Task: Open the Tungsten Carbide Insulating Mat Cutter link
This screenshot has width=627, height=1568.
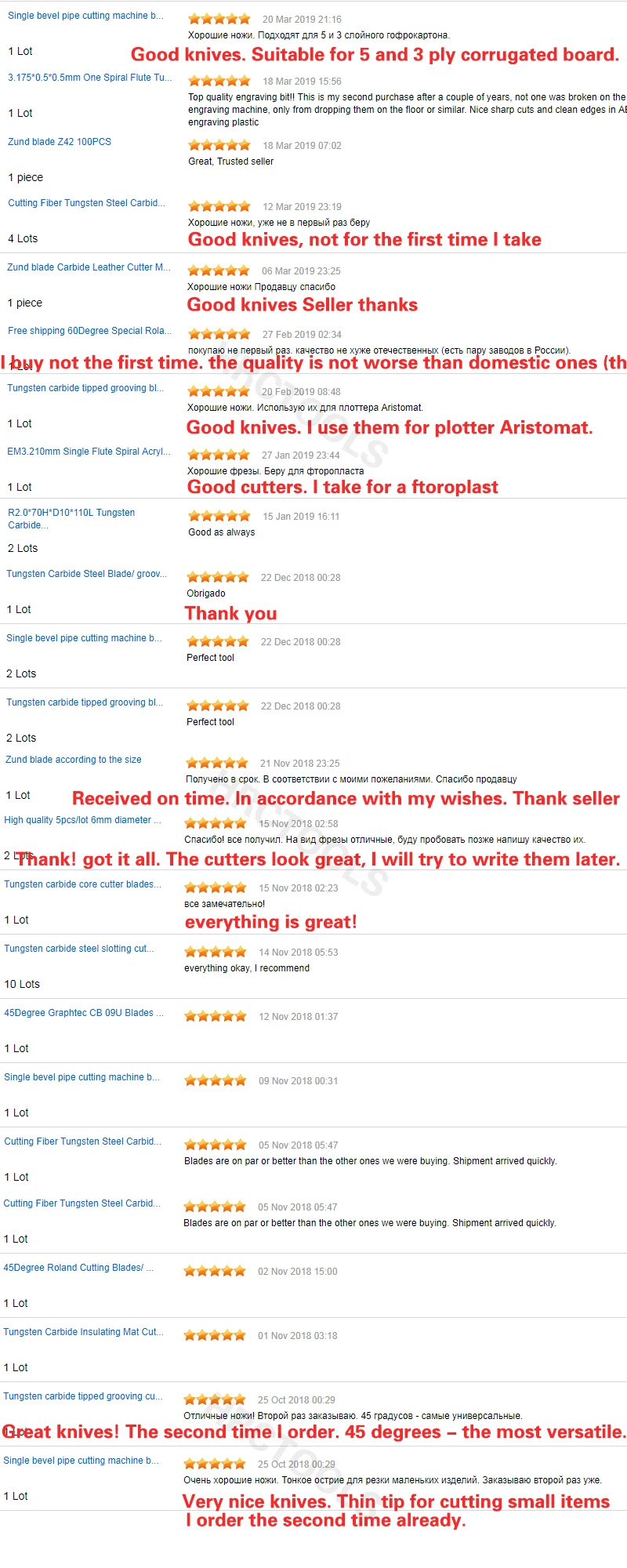Action: [83, 1332]
